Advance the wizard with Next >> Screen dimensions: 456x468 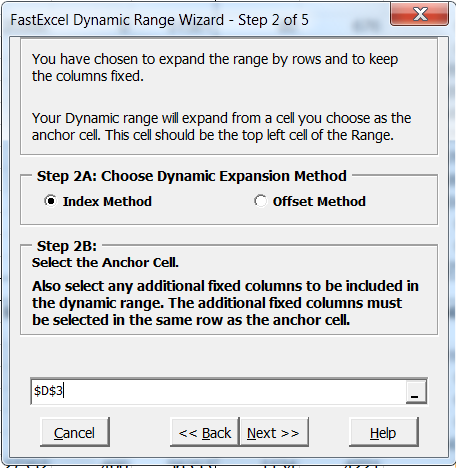274,432
